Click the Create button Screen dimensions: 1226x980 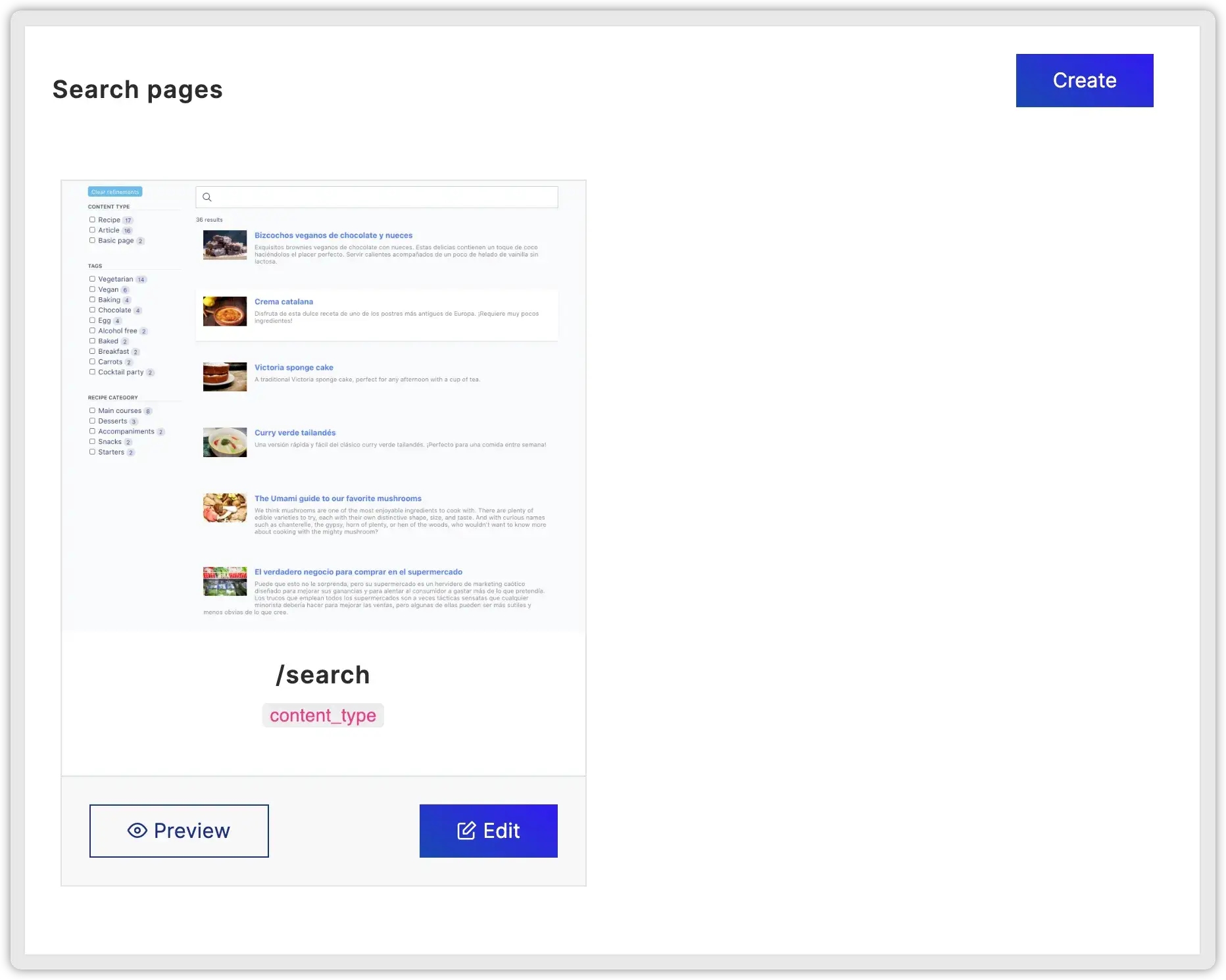[x=1084, y=80]
